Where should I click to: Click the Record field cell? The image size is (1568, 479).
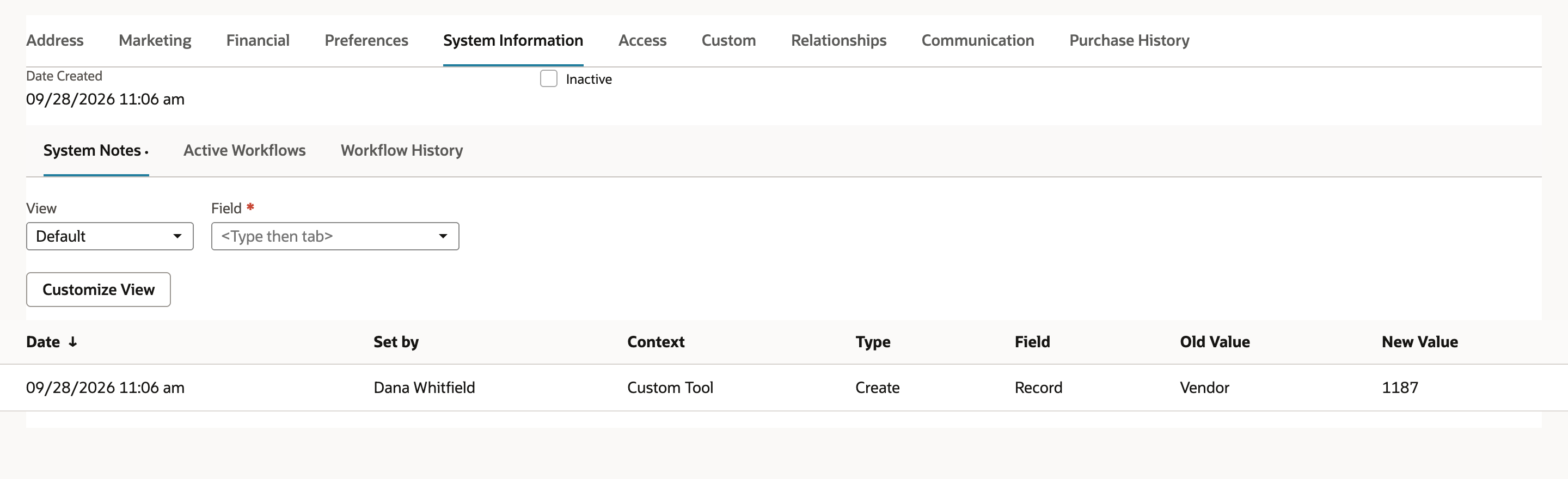(1038, 388)
